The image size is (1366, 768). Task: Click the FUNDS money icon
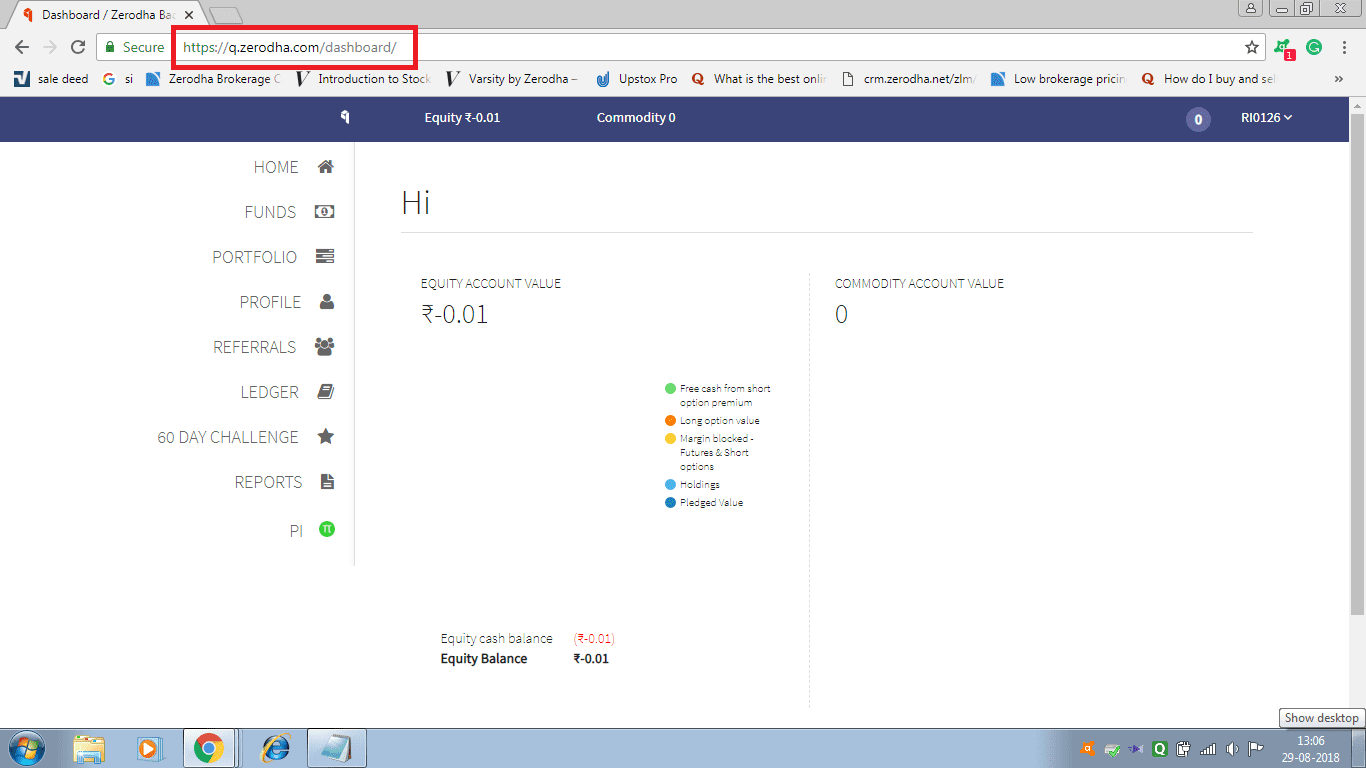(325, 212)
